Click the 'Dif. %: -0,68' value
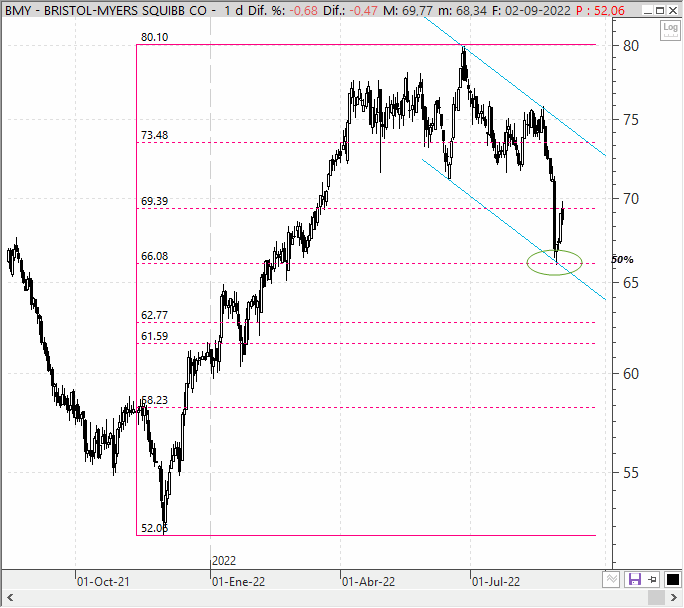Image resolution: width=684 pixels, height=608 pixels. [x=283, y=10]
